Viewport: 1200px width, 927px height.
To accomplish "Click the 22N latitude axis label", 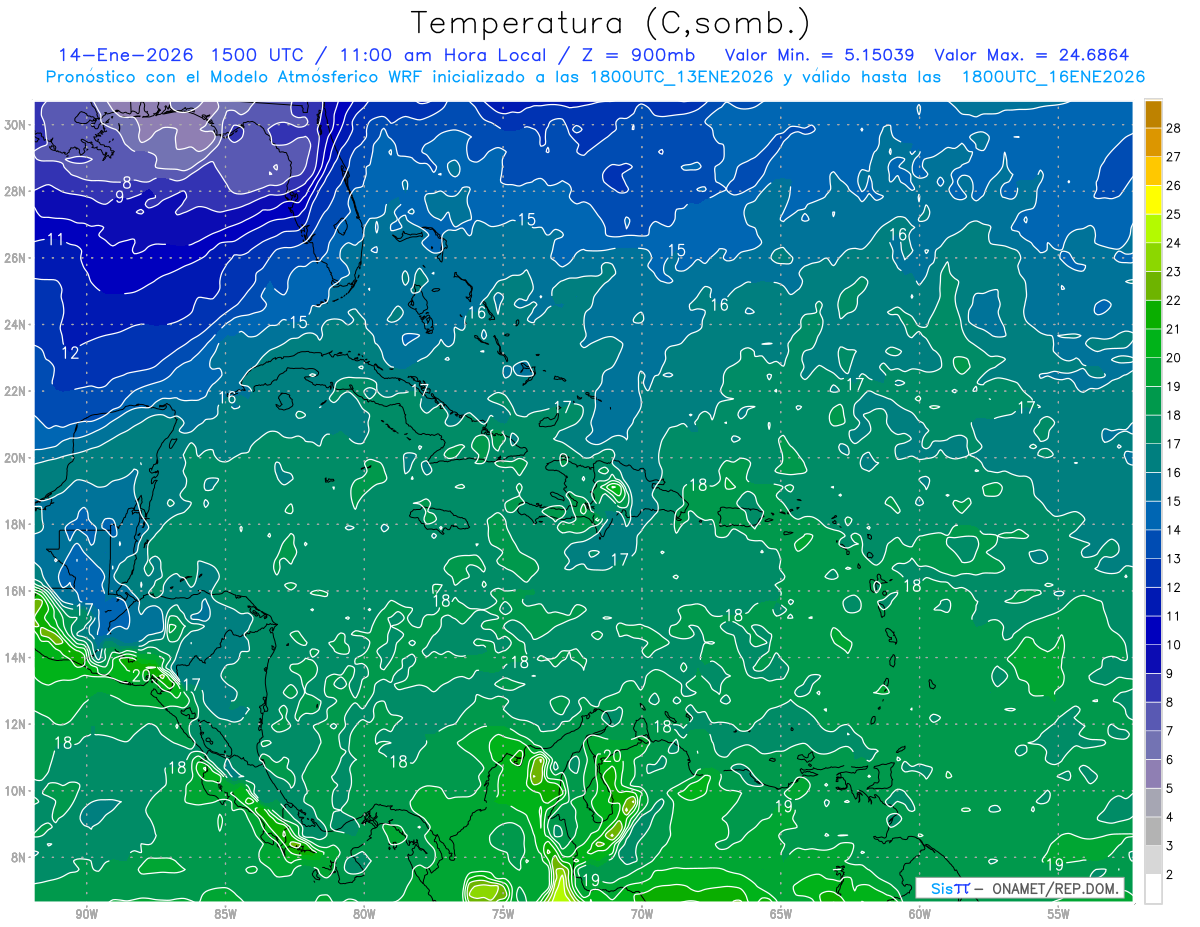I will coord(15,391).
